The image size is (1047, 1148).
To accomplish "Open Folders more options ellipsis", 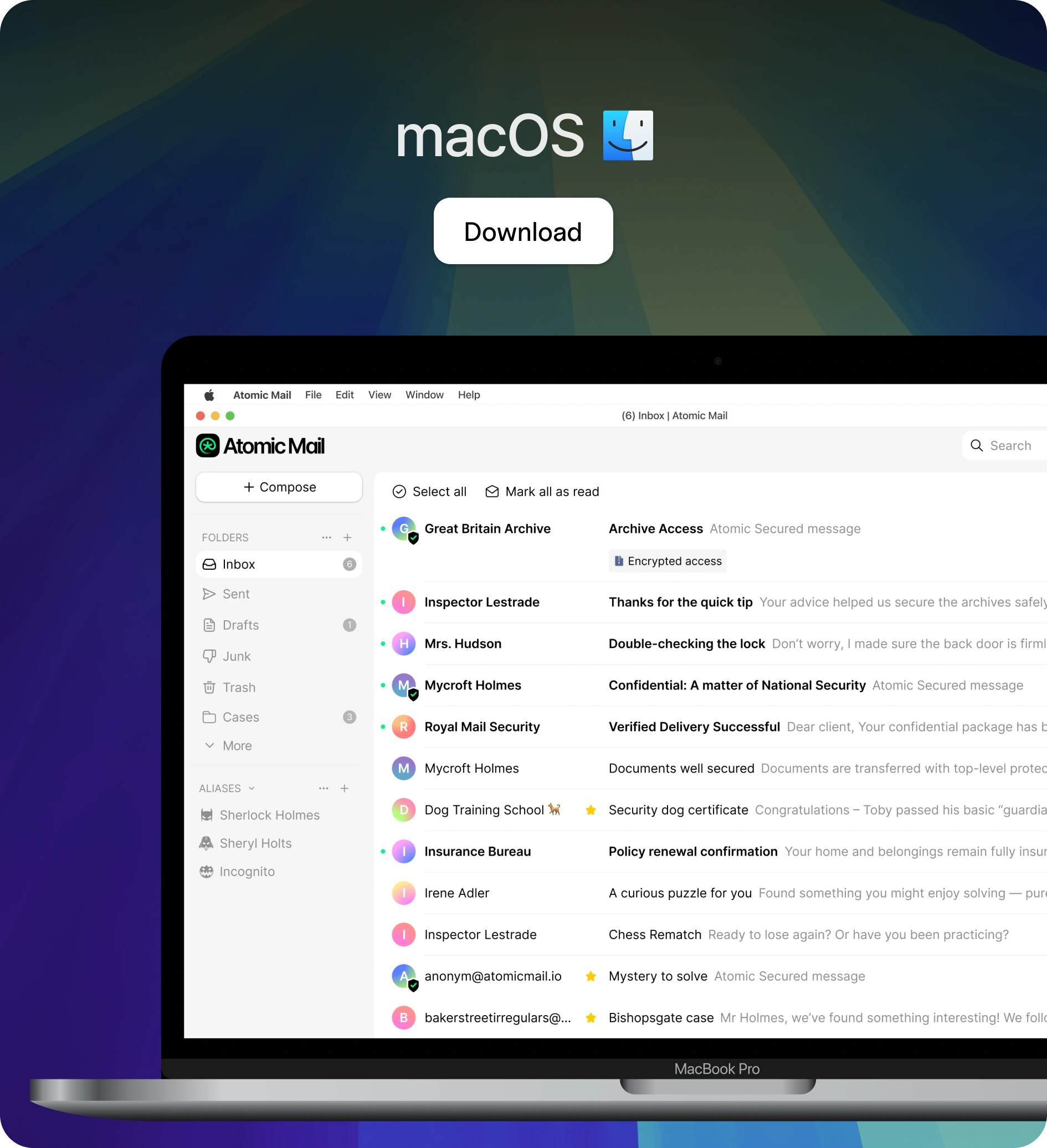I will click(x=326, y=538).
